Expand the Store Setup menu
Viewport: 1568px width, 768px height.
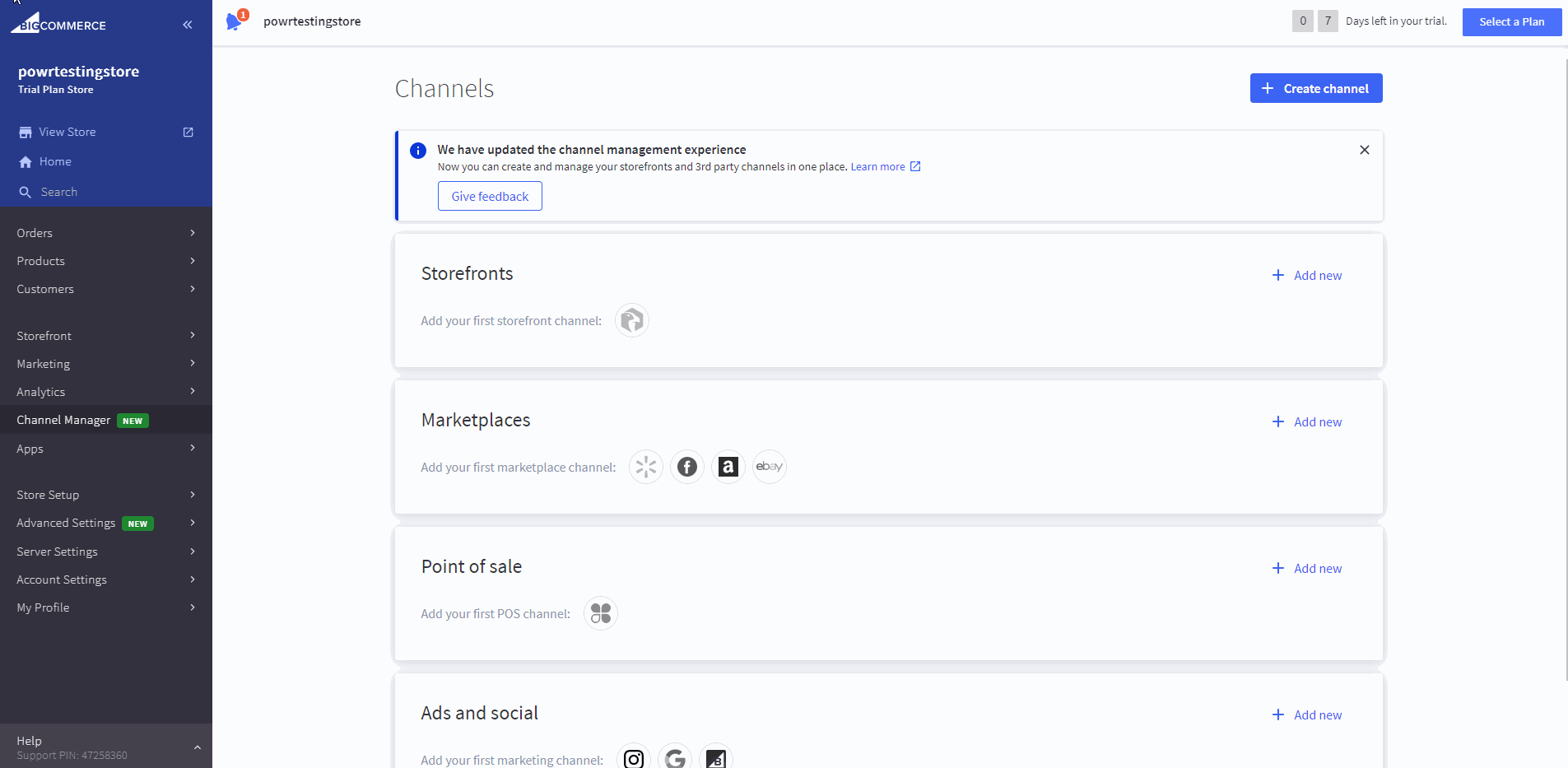(x=106, y=495)
